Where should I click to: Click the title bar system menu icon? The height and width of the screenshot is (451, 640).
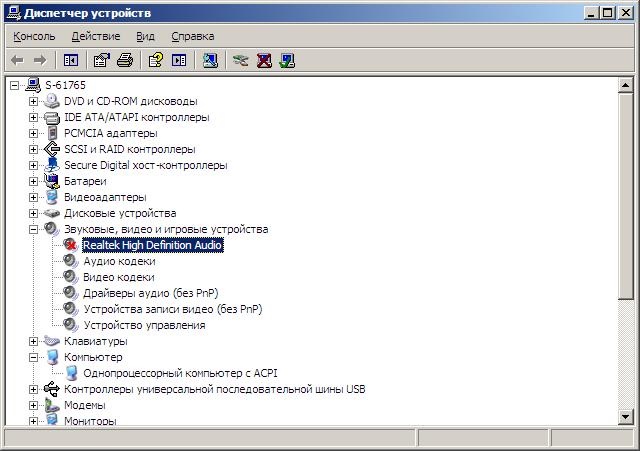click(13, 13)
